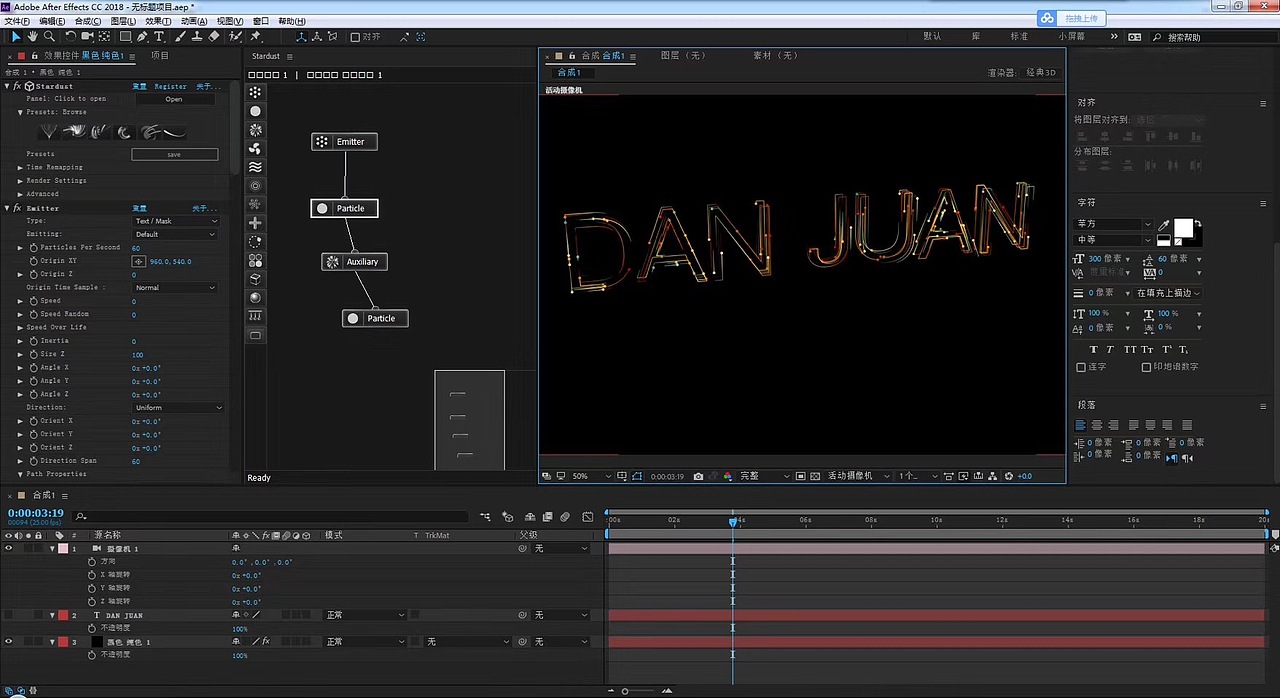Open Origin Time Sample dropdown Normal
Screen dimensions: 1280x698
pos(175,287)
